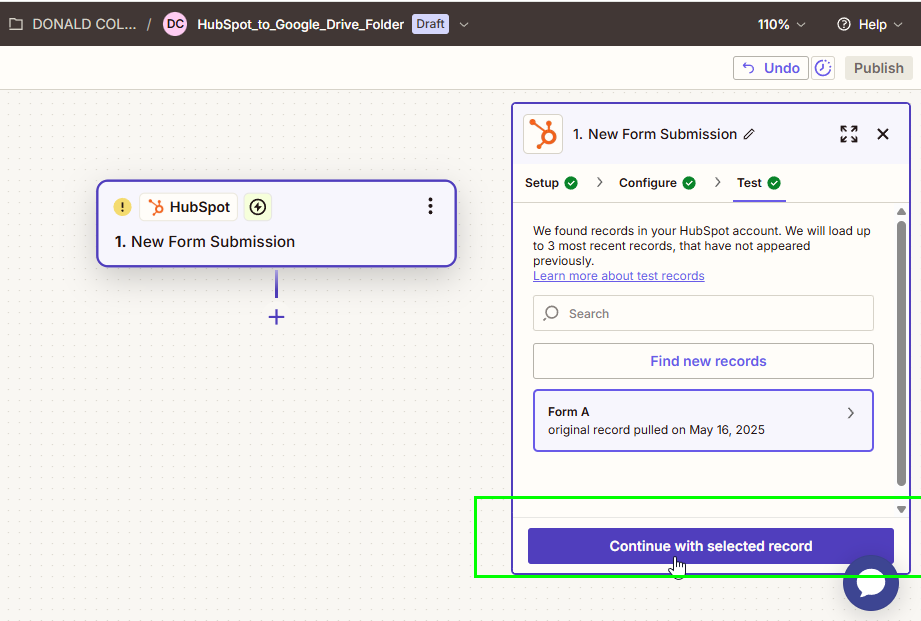The width and height of the screenshot is (921, 621).
Task: Expand the Form A record chevron
Action: 851,413
